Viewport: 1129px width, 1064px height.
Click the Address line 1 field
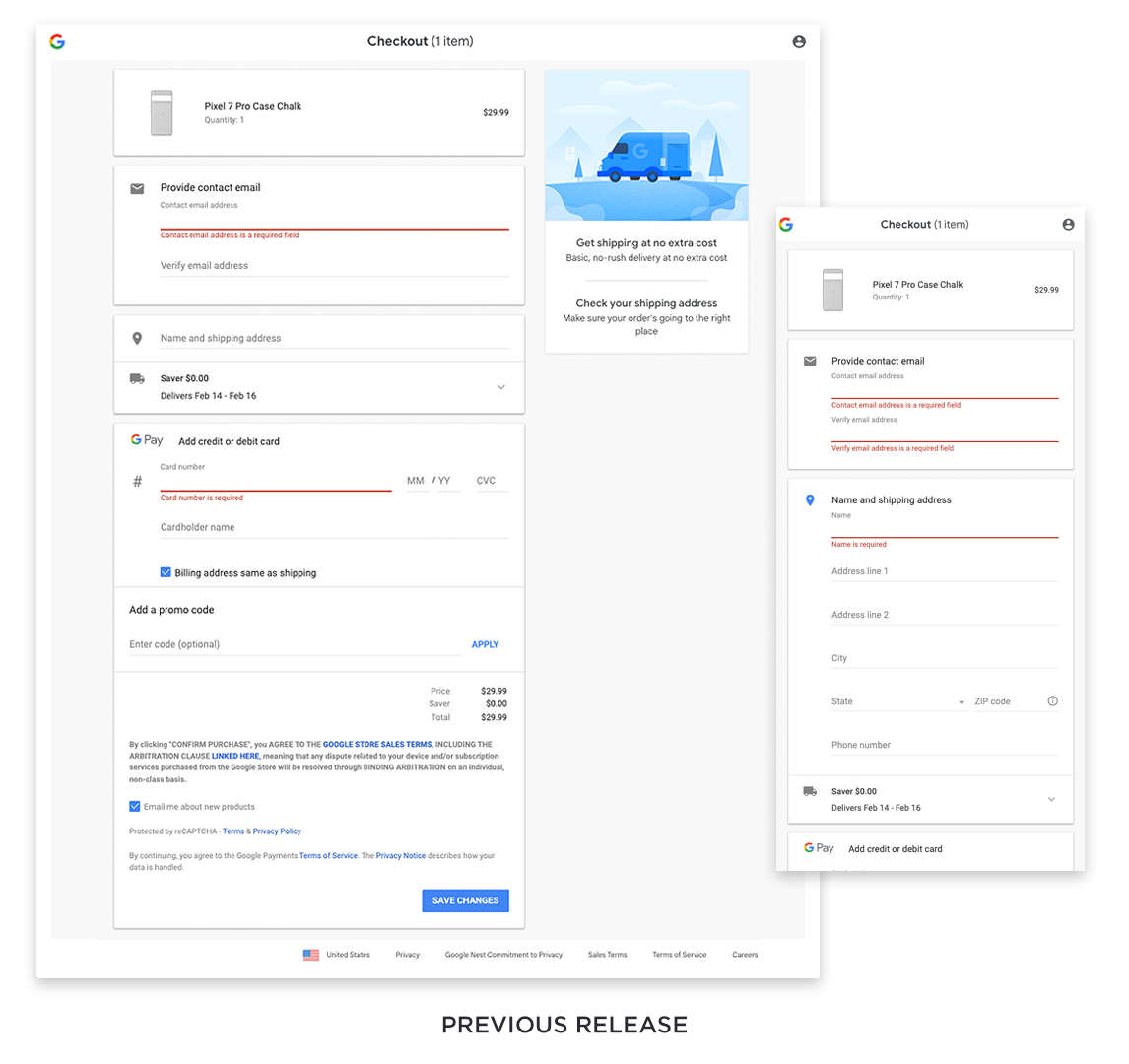point(945,571)
